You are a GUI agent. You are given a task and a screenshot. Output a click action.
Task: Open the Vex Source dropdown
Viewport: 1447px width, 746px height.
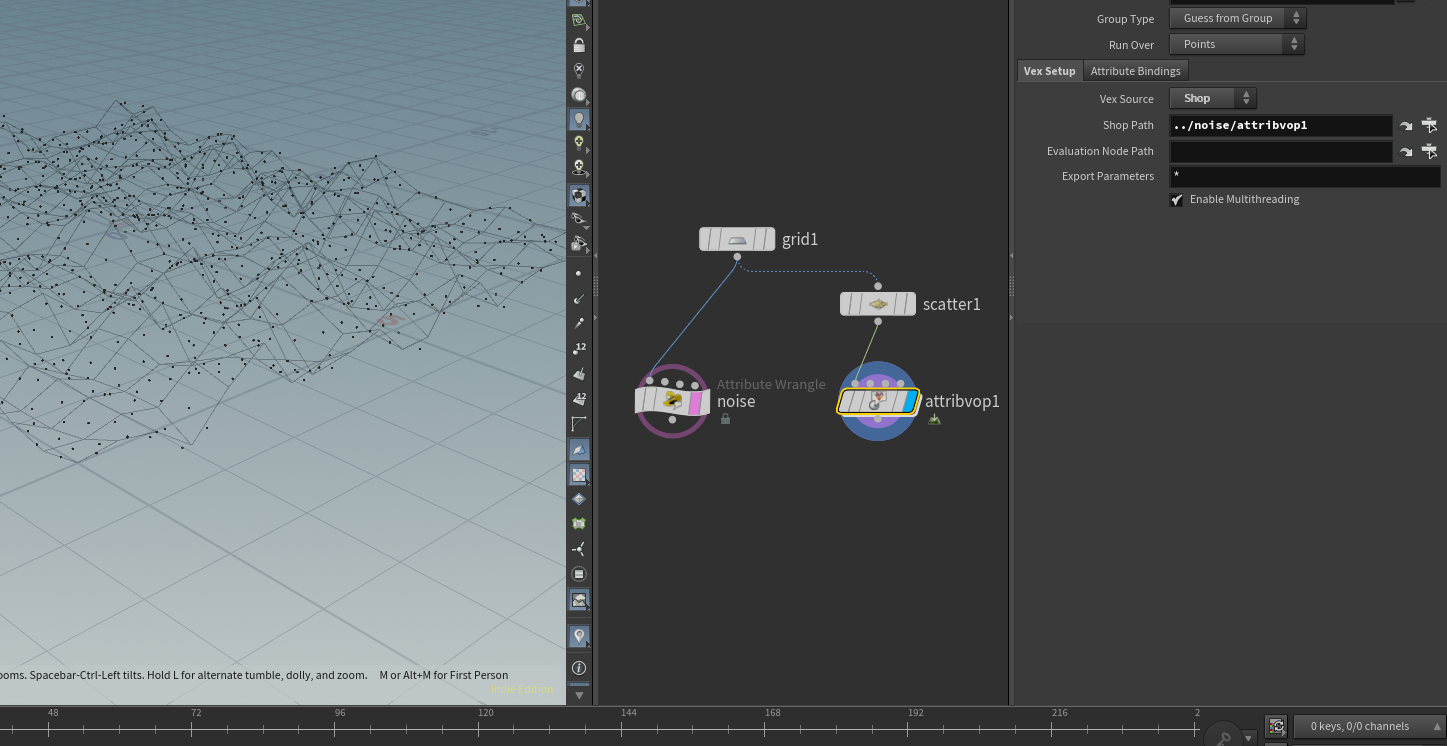[1213, 99]
